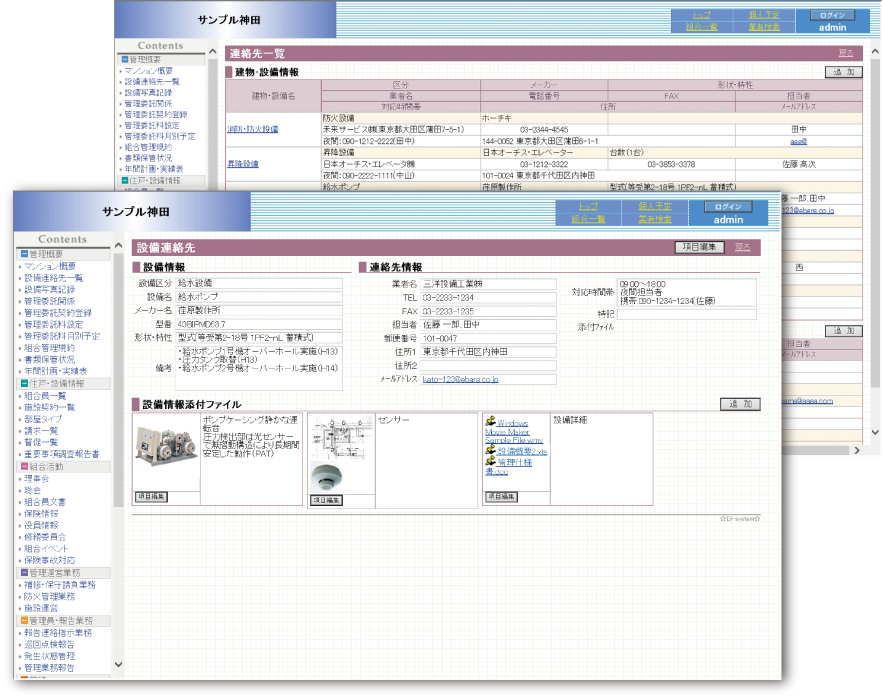Open kato-123@ebara.co.jp email link

pos(460,379)
